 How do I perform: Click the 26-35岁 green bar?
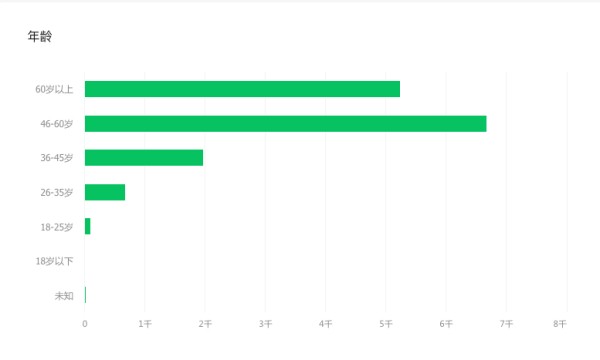[x=105, y=192]
